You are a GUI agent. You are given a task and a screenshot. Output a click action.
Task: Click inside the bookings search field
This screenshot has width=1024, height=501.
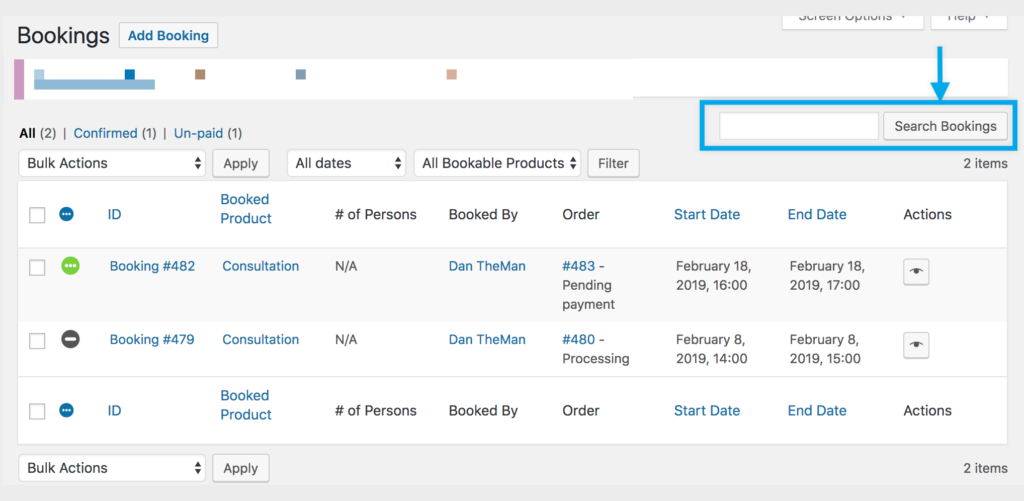(x=798, y=126)
